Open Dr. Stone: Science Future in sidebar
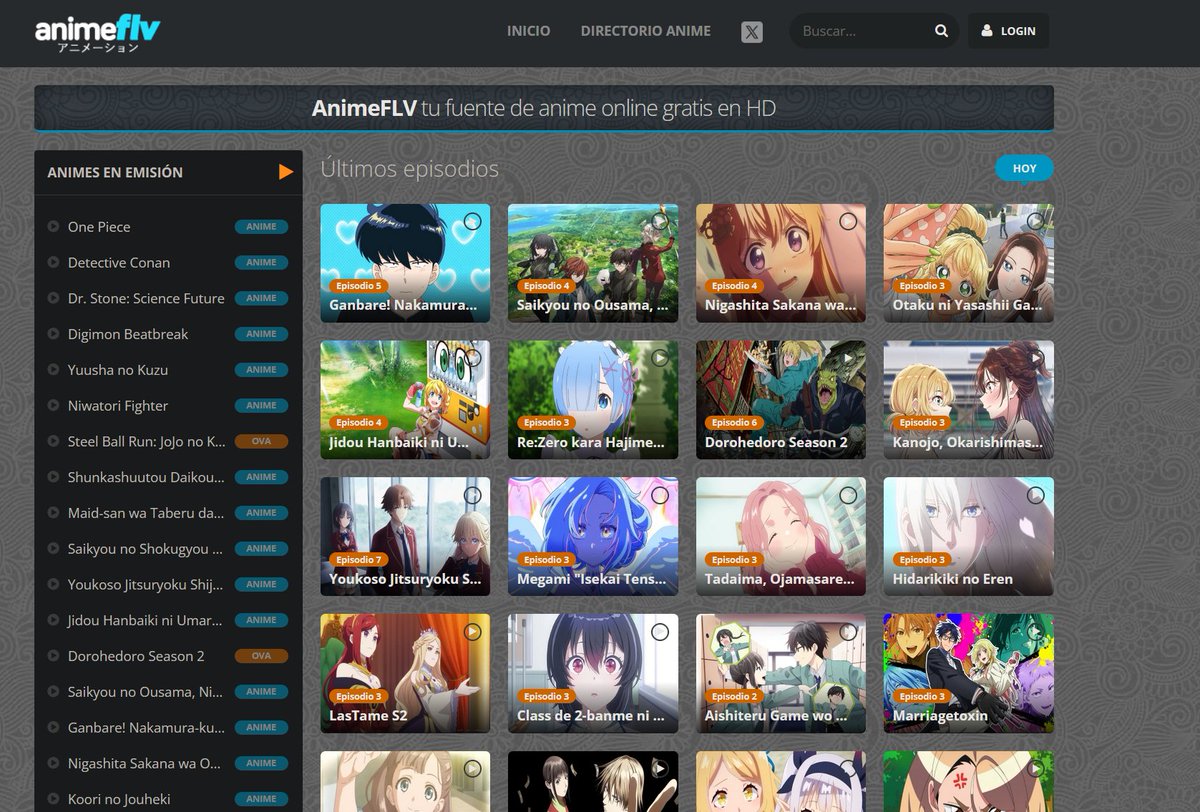The width and height of the screenshot is (1200, 812). [146, 298]
